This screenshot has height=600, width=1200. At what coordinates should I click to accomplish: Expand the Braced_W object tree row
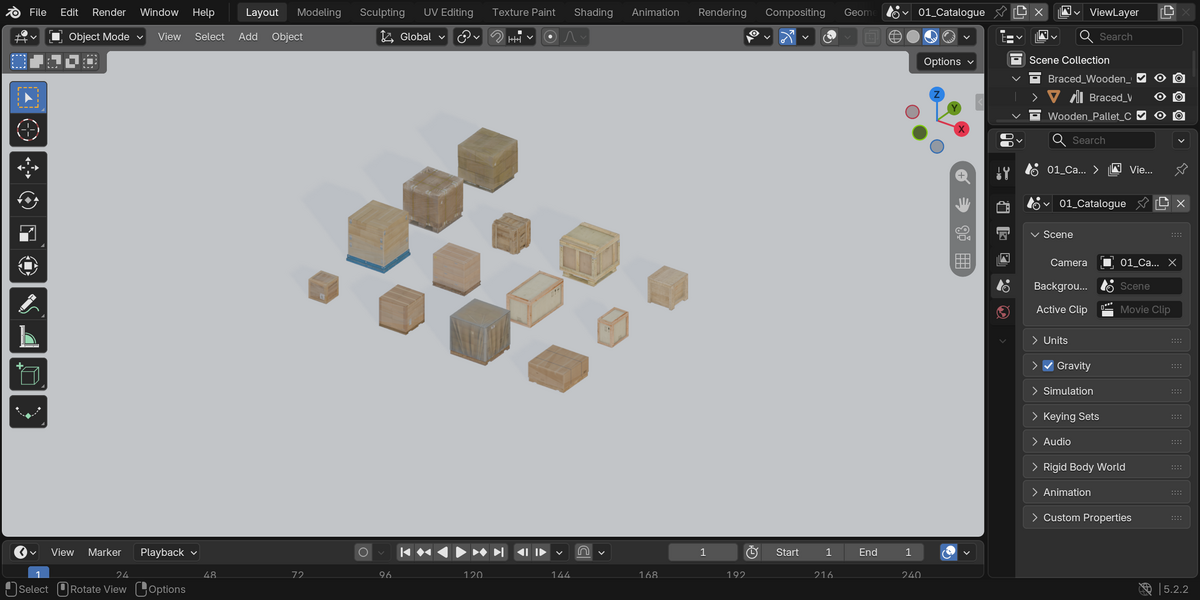(1035, 97)
